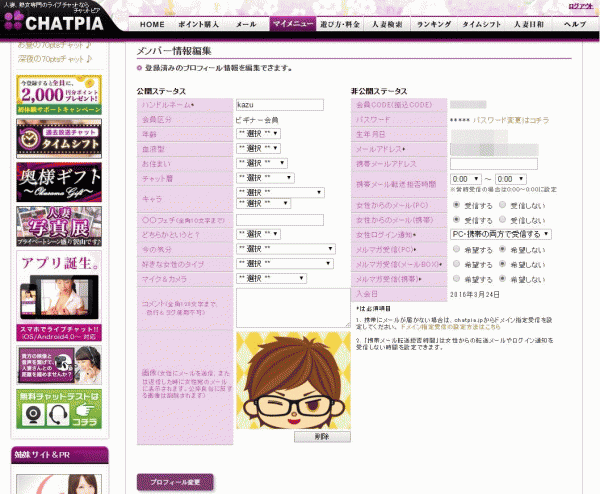Select 希望しない for メルマガ受信(携帯)
The height and width of the screenshot is (494, 600).
(502, 279)
